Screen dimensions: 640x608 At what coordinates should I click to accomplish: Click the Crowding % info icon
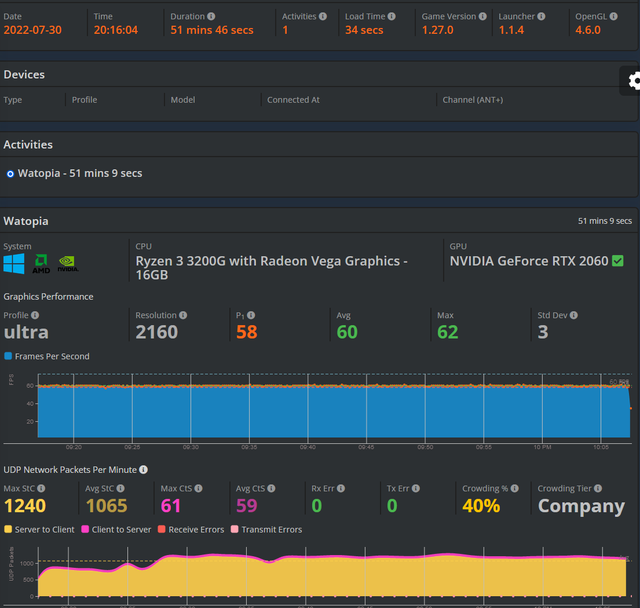point(515,488)
